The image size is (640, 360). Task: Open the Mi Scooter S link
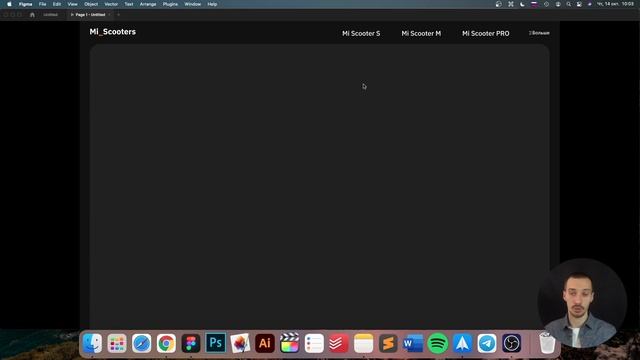(x=361, y=33)
